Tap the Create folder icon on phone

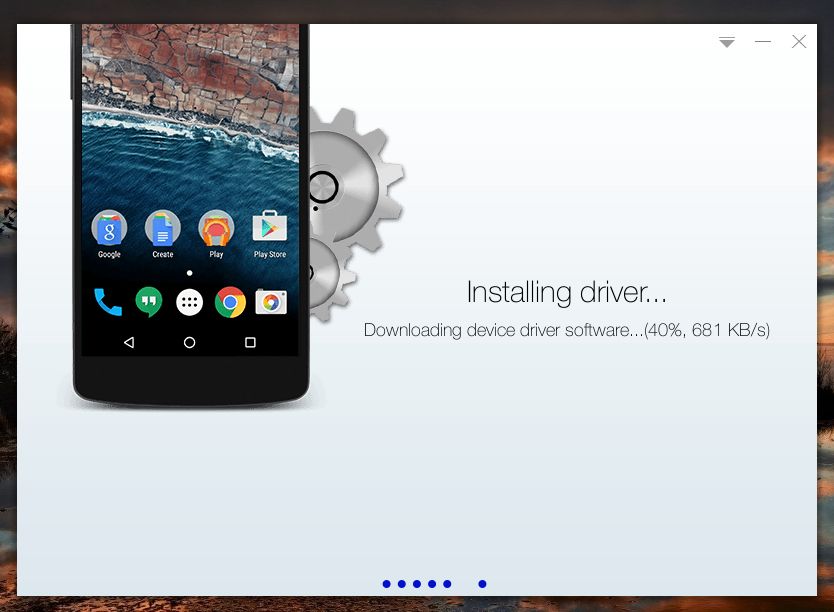(163, 228)
